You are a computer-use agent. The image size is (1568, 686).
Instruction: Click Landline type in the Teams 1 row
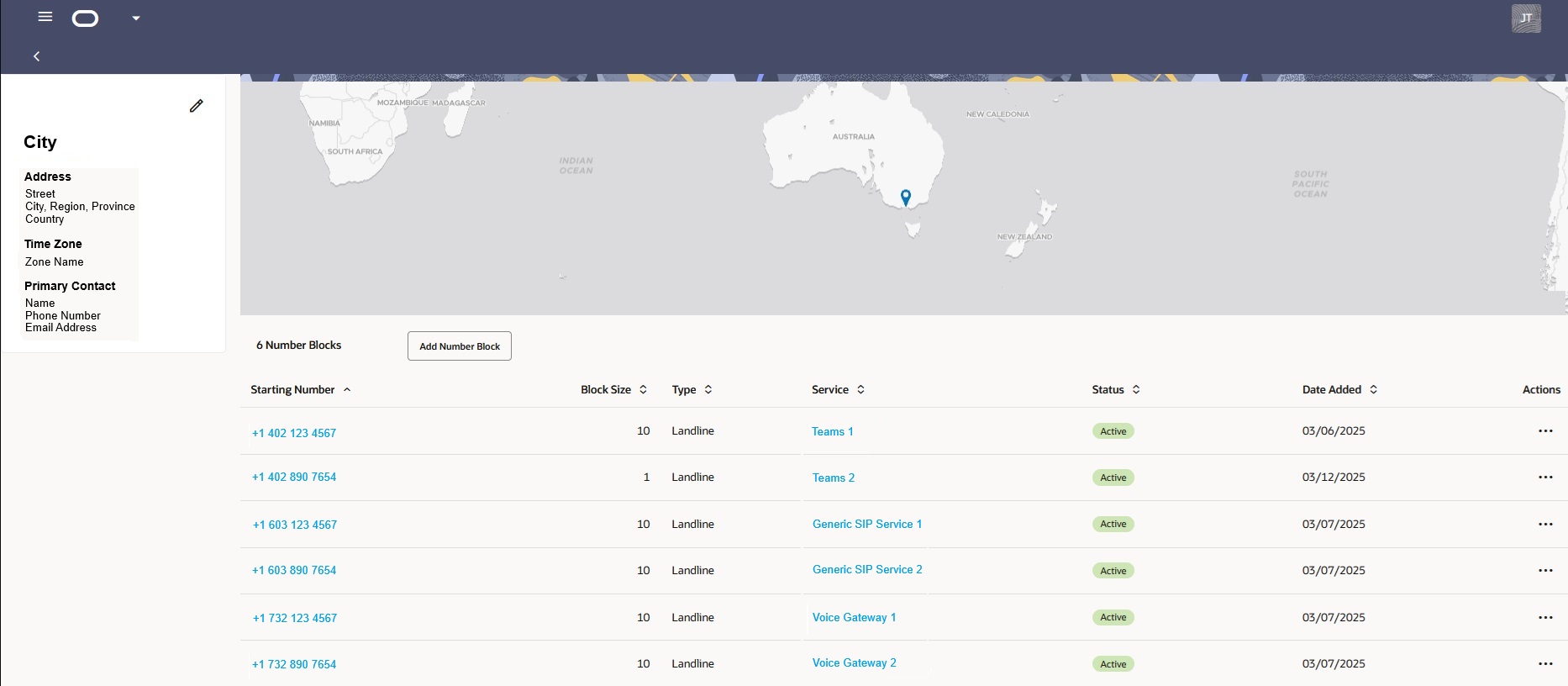(x=692, y=431)
